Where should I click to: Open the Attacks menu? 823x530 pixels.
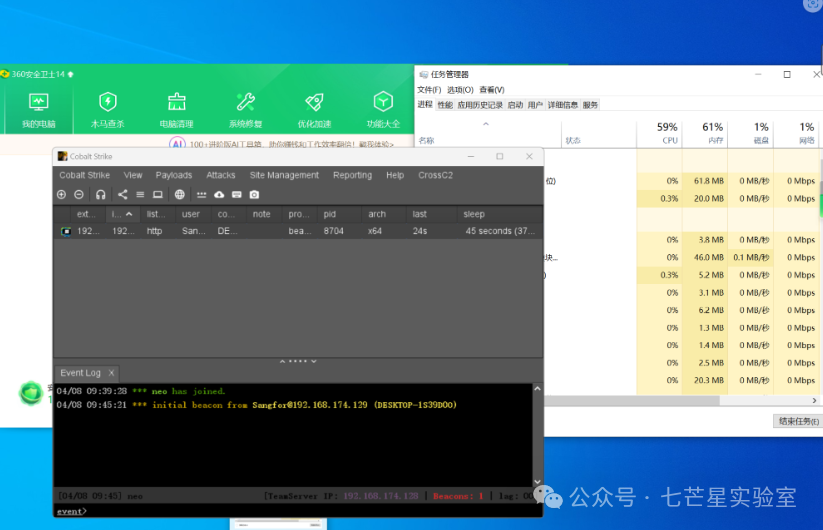tap(221, 175)
